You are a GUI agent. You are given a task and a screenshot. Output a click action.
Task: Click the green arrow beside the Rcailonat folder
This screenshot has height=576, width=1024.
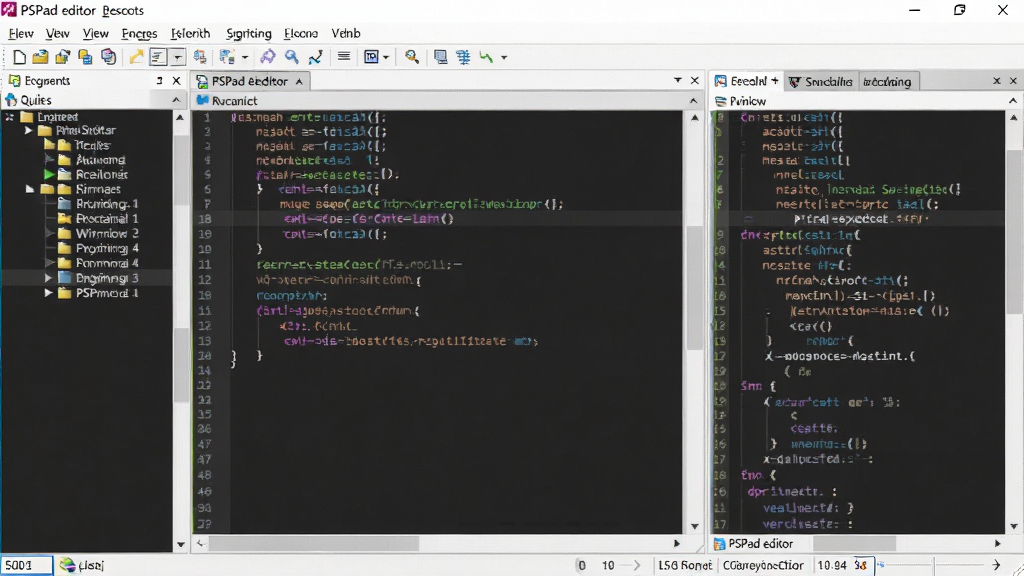pos(49,174)
